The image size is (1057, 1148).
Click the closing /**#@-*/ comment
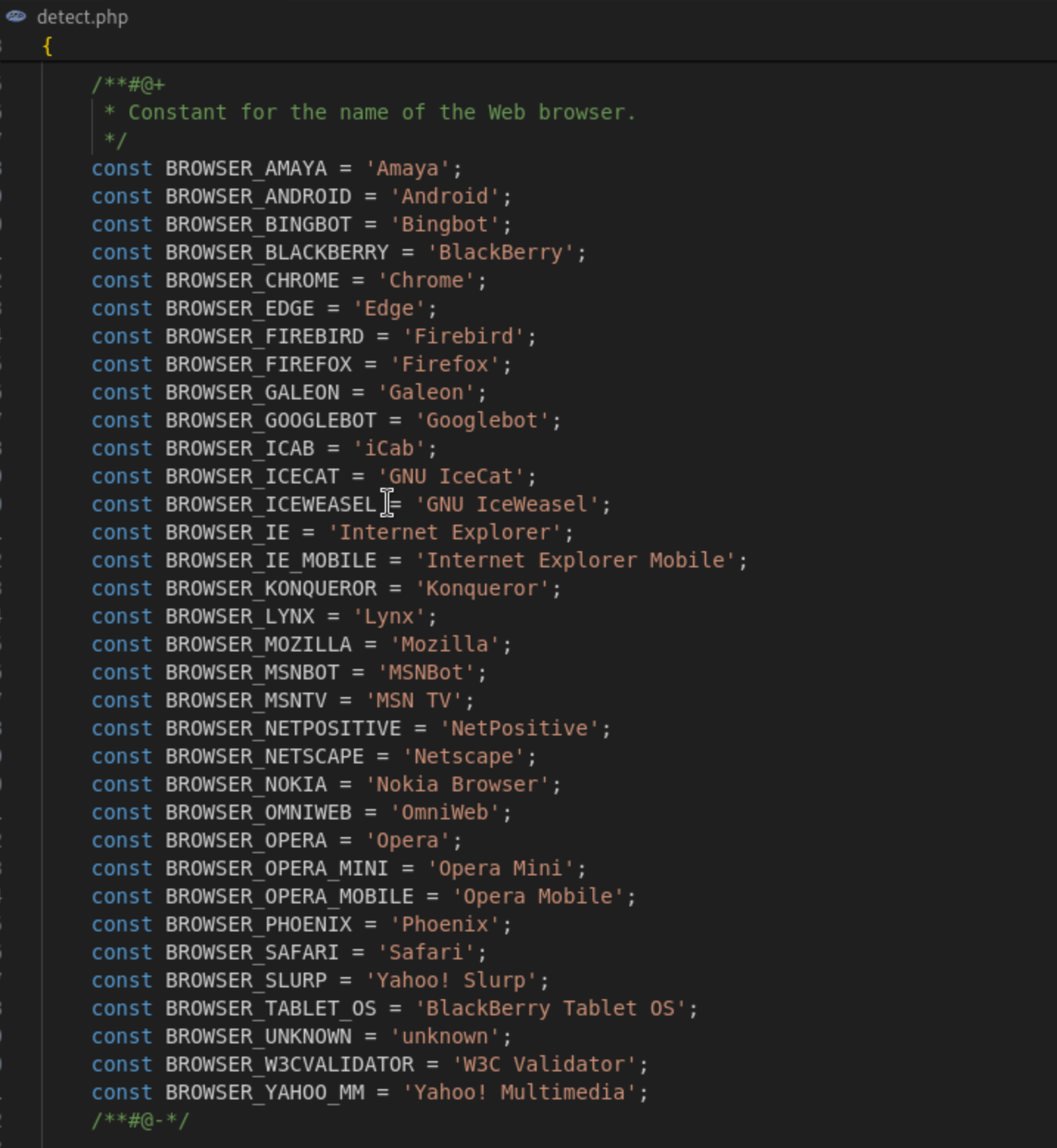141,1121
